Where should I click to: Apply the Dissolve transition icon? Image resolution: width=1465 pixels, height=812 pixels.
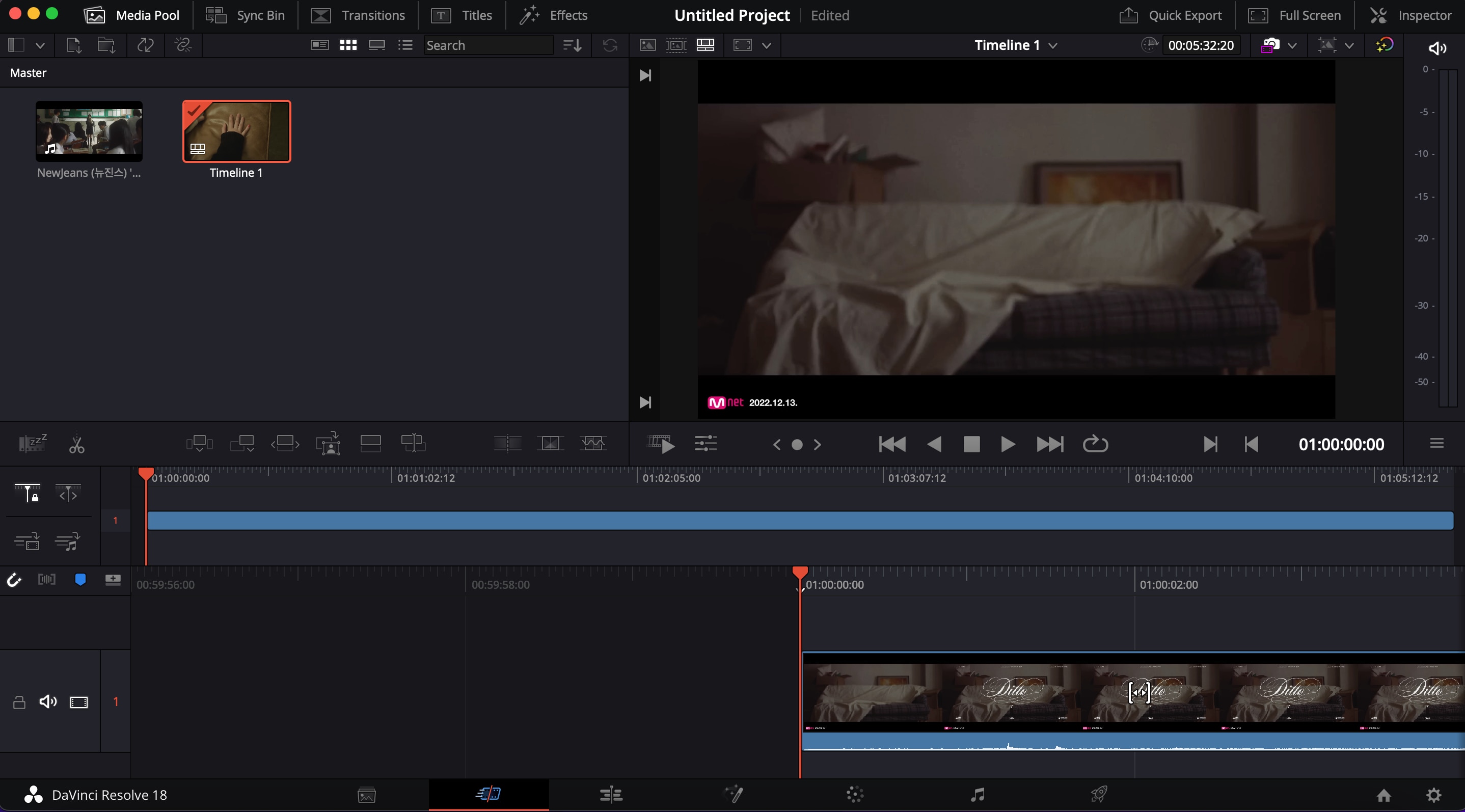(x=550, y=443)
